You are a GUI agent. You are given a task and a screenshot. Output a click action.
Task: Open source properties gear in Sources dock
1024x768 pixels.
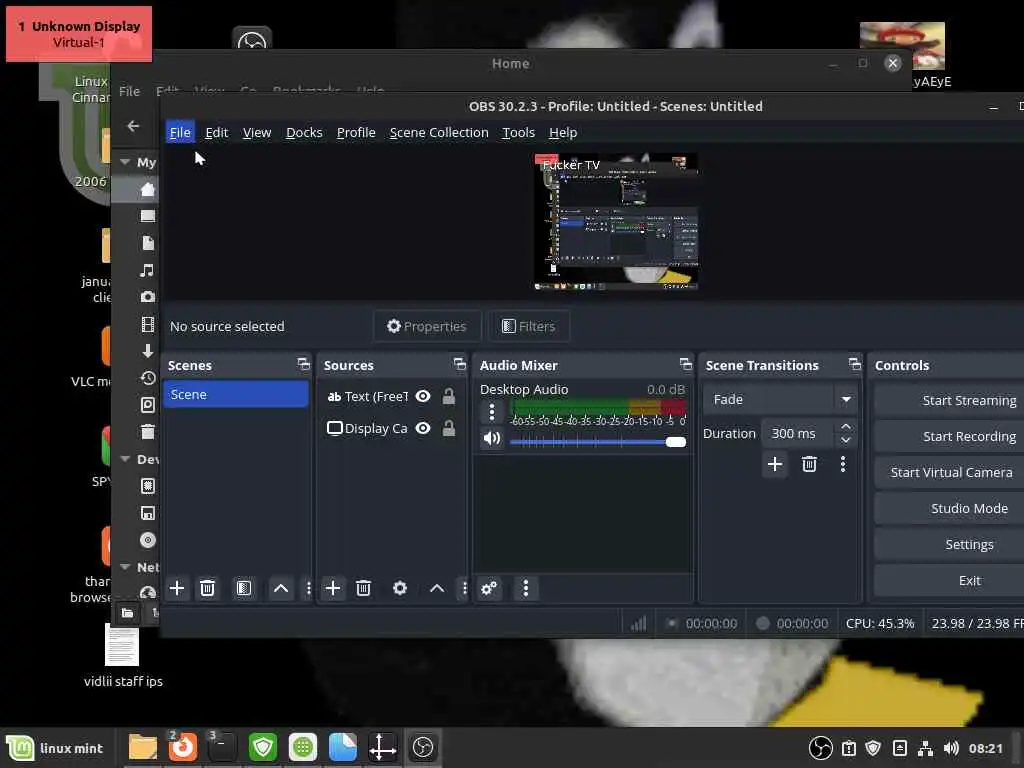tap(400, 588)
